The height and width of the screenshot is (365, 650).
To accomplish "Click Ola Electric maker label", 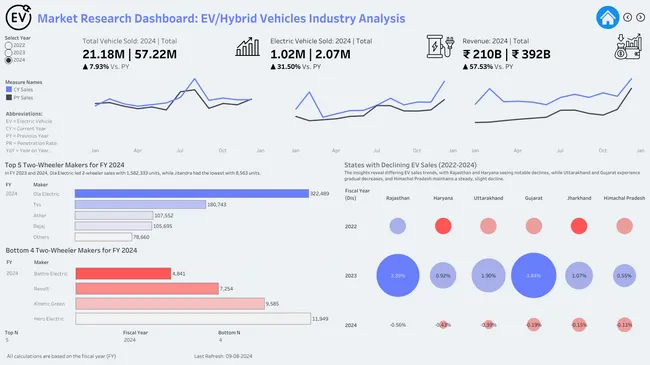I will pyautogui.click(x=46, y=194).
